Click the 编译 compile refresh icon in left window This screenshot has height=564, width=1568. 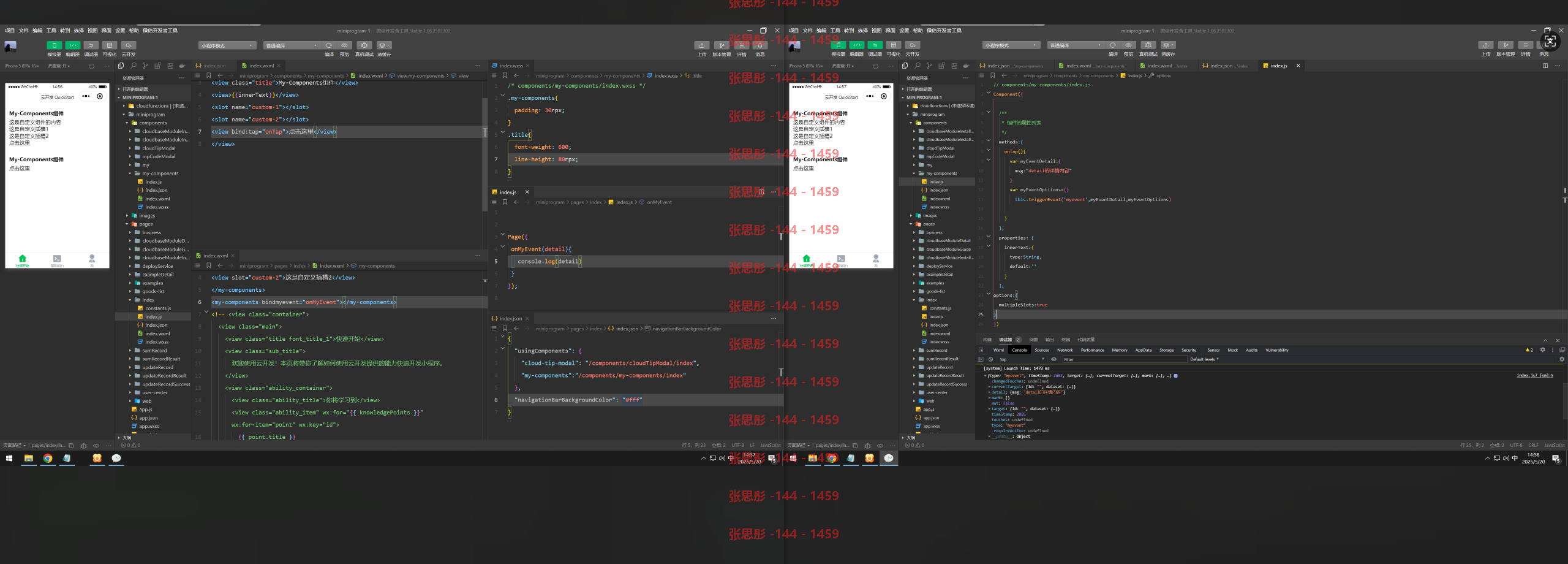pyautogui.click(x=329, y=45)
